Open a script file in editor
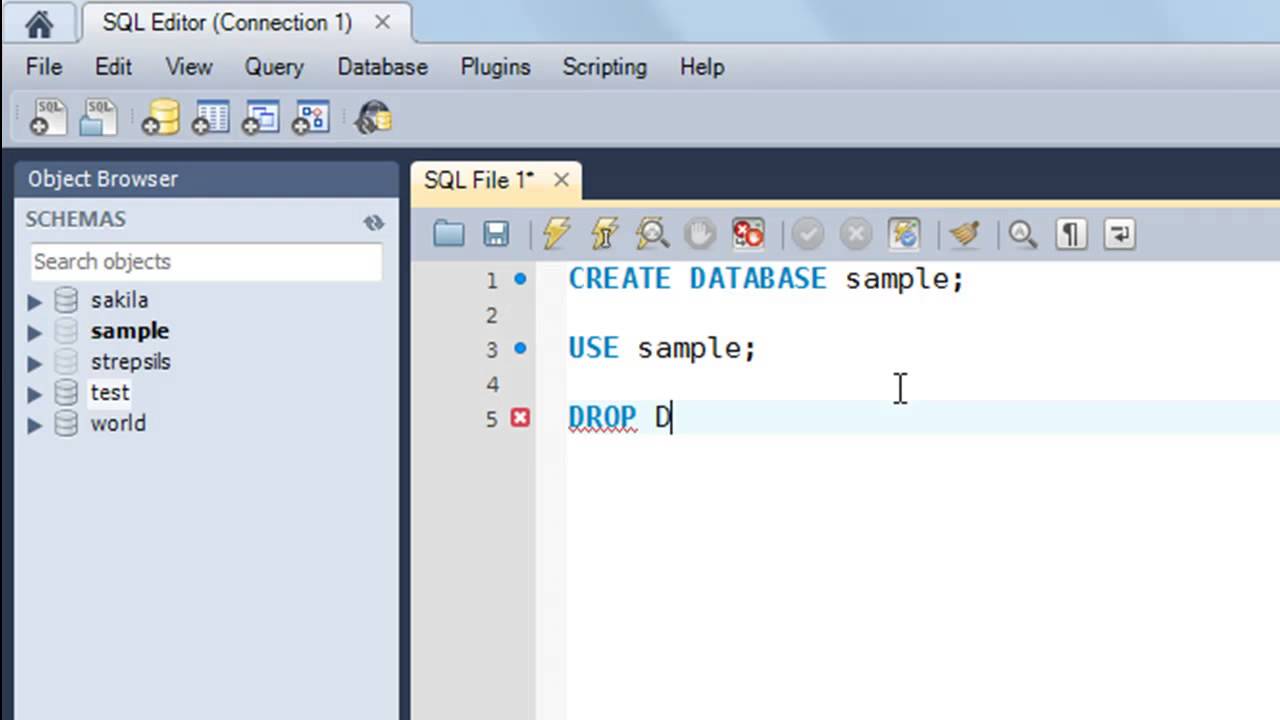This screenshot has width=1280, height=720. [x=449, y=234]
